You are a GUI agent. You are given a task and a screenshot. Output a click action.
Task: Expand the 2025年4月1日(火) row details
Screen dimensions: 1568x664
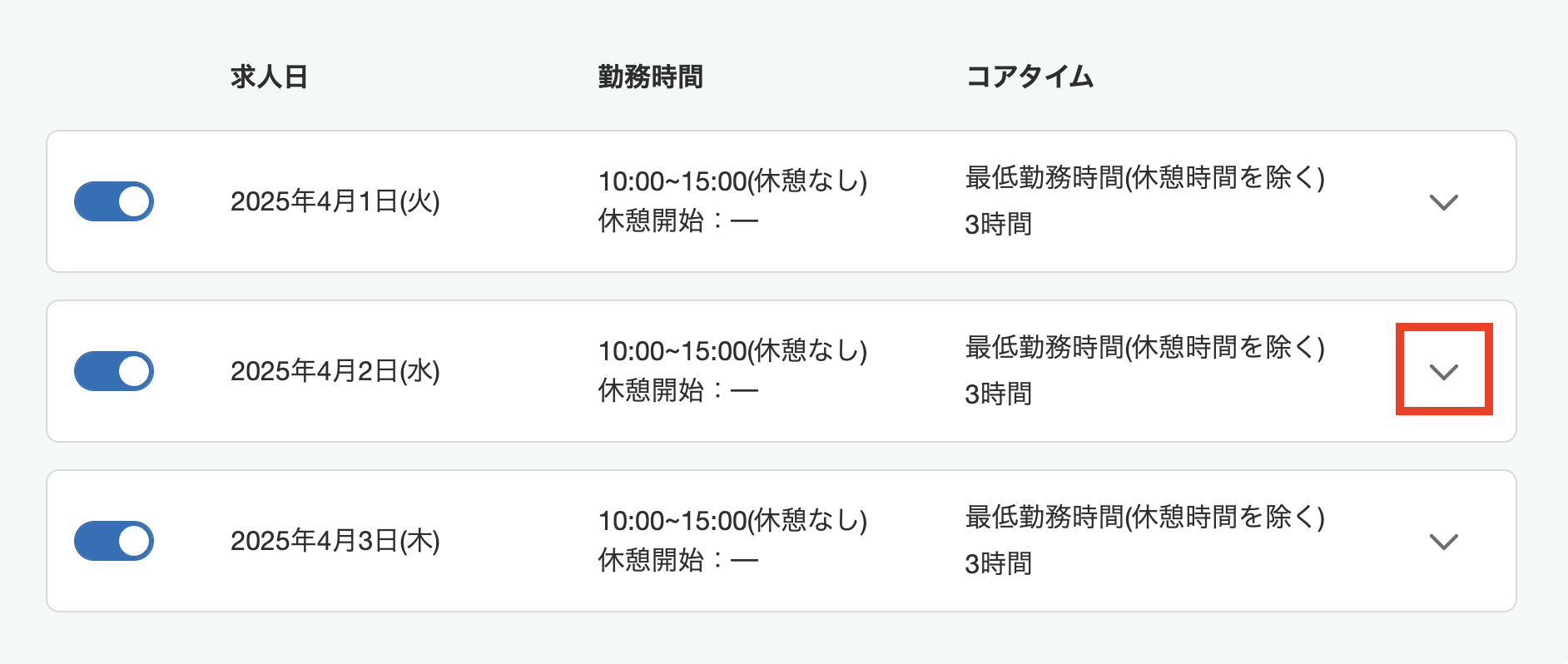(1446, 200)
